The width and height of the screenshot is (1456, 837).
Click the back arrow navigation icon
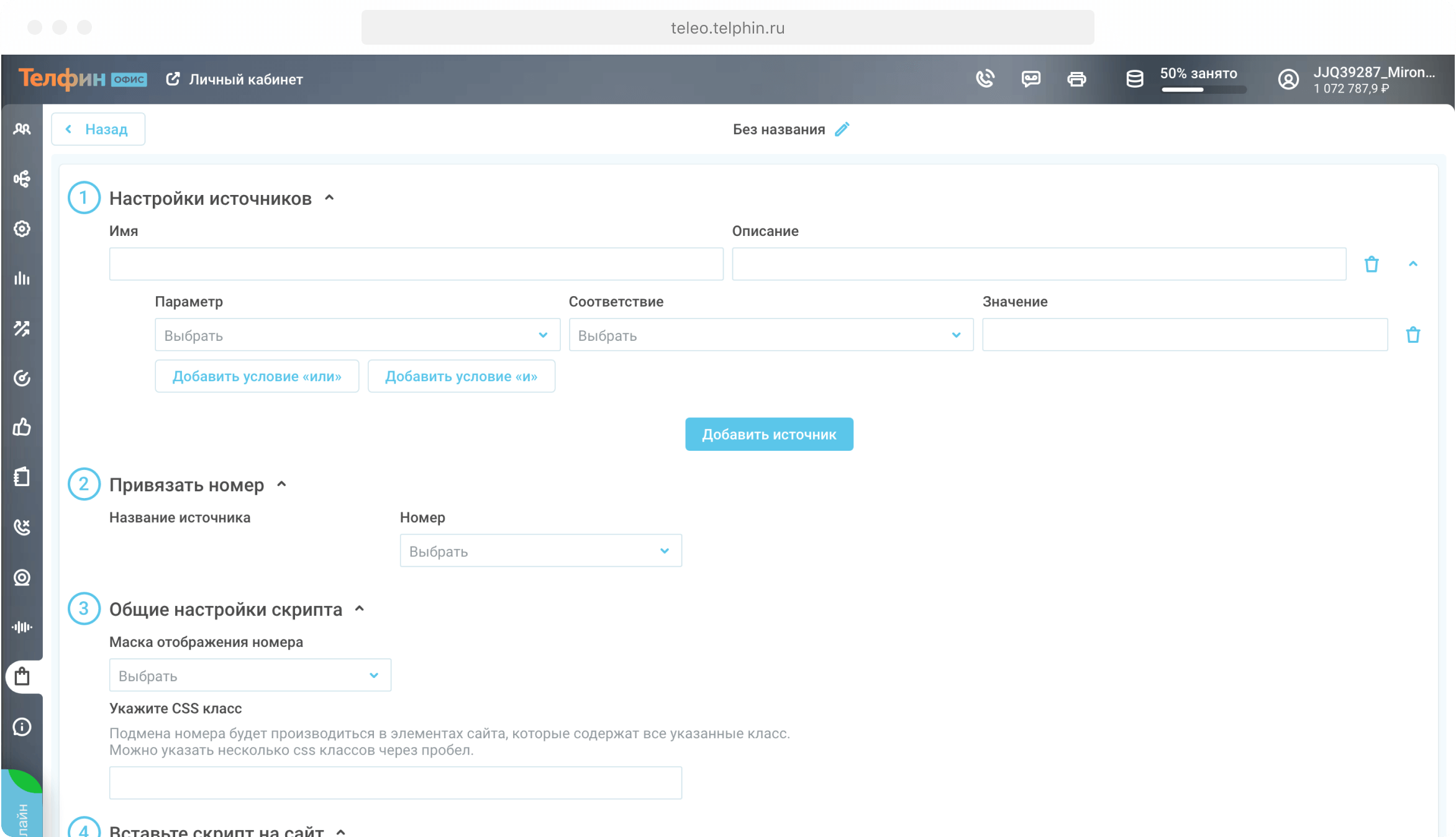pyautogui.click(x=69, y=129)
